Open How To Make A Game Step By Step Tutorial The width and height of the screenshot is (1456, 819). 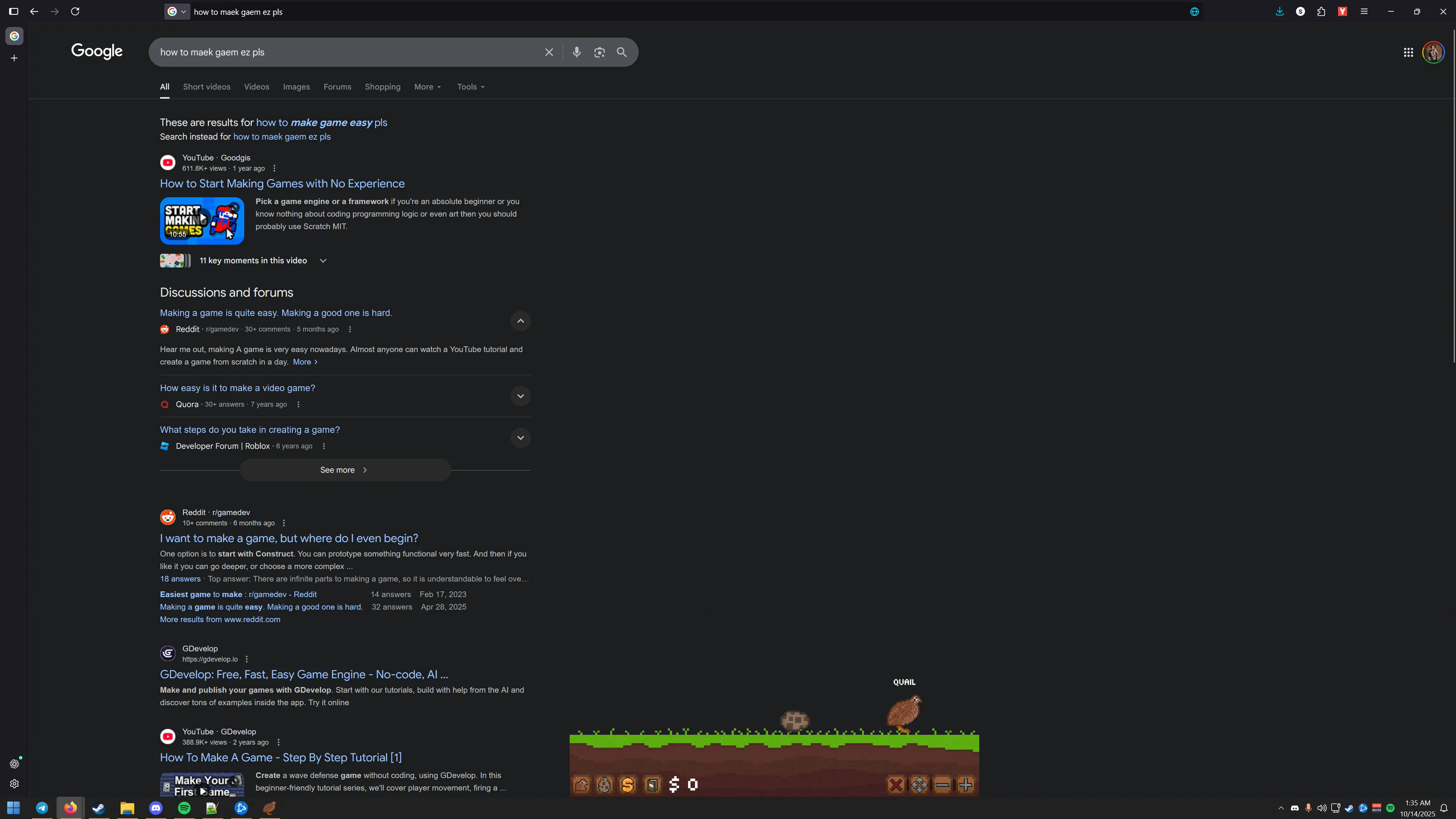pyautogui.click(x=281, y=758)
